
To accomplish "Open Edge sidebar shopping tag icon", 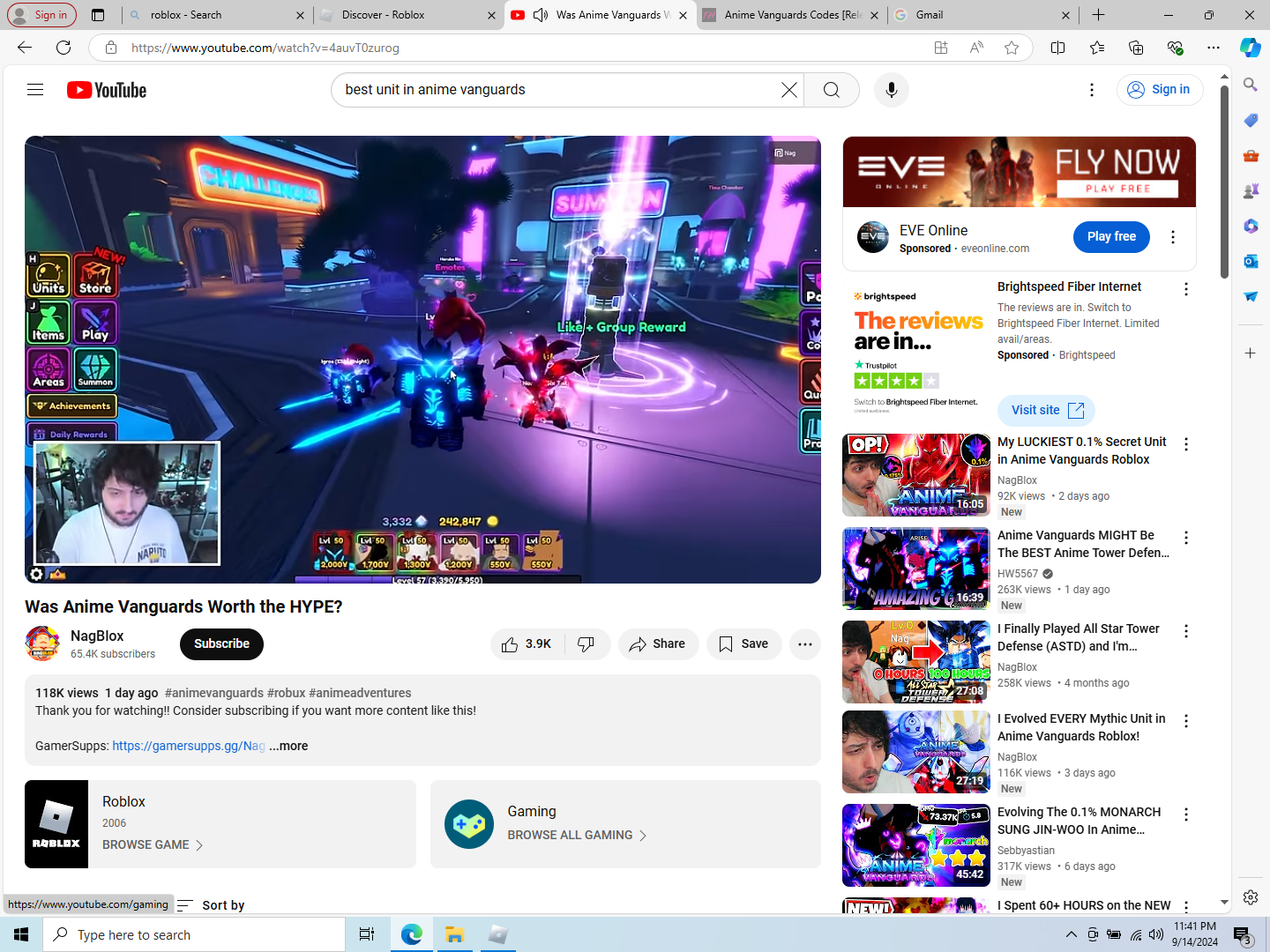I will click(x=1251, y=120).
